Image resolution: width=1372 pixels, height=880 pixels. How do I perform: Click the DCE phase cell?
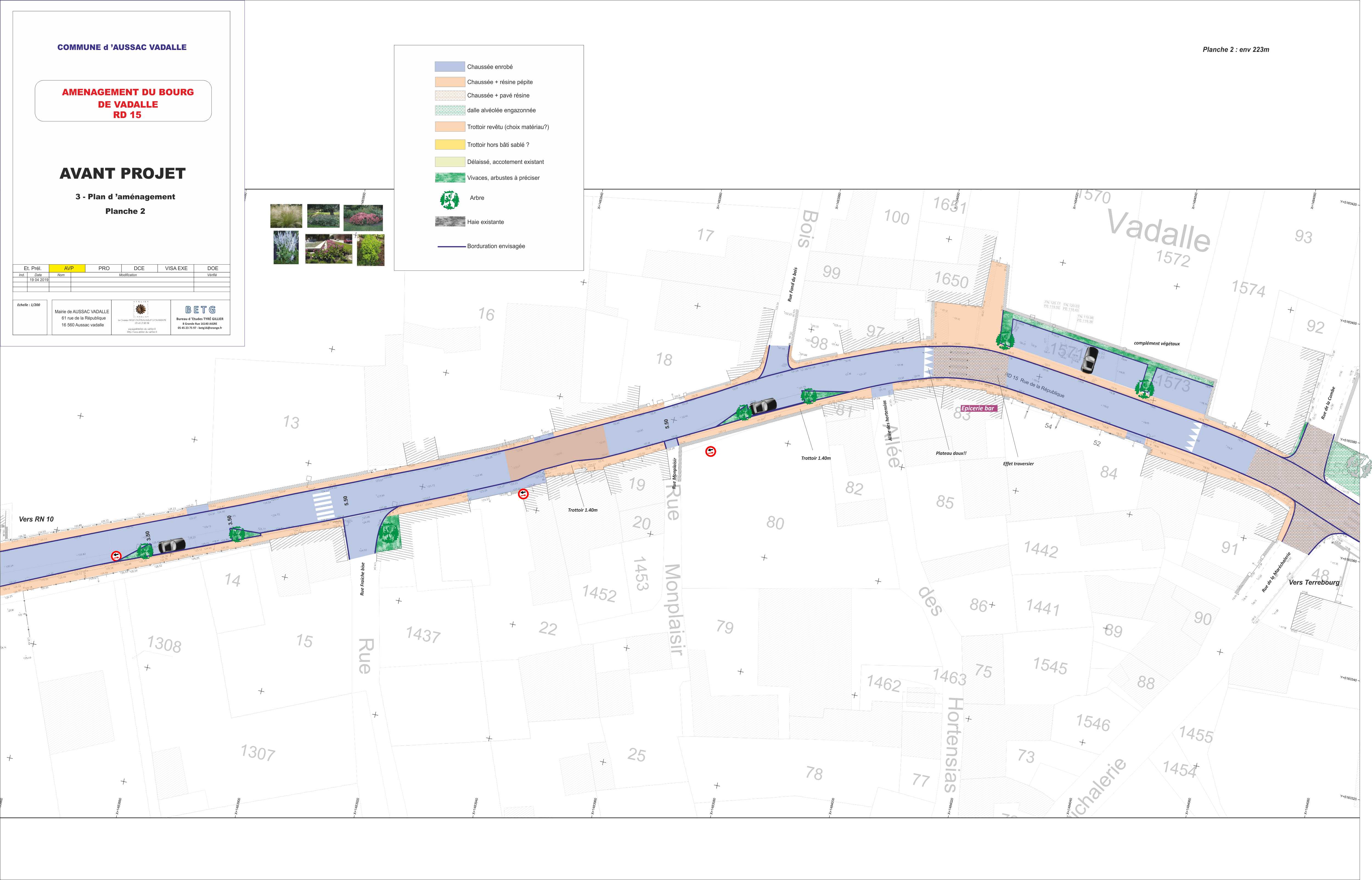coord(139,268)
